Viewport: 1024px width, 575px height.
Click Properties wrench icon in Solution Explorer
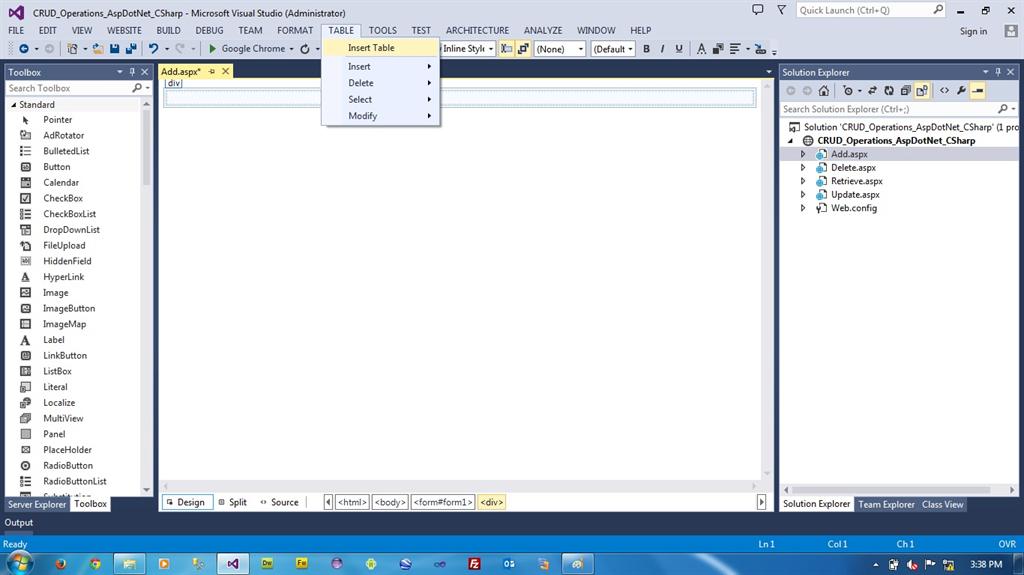[x=961, y=91]
